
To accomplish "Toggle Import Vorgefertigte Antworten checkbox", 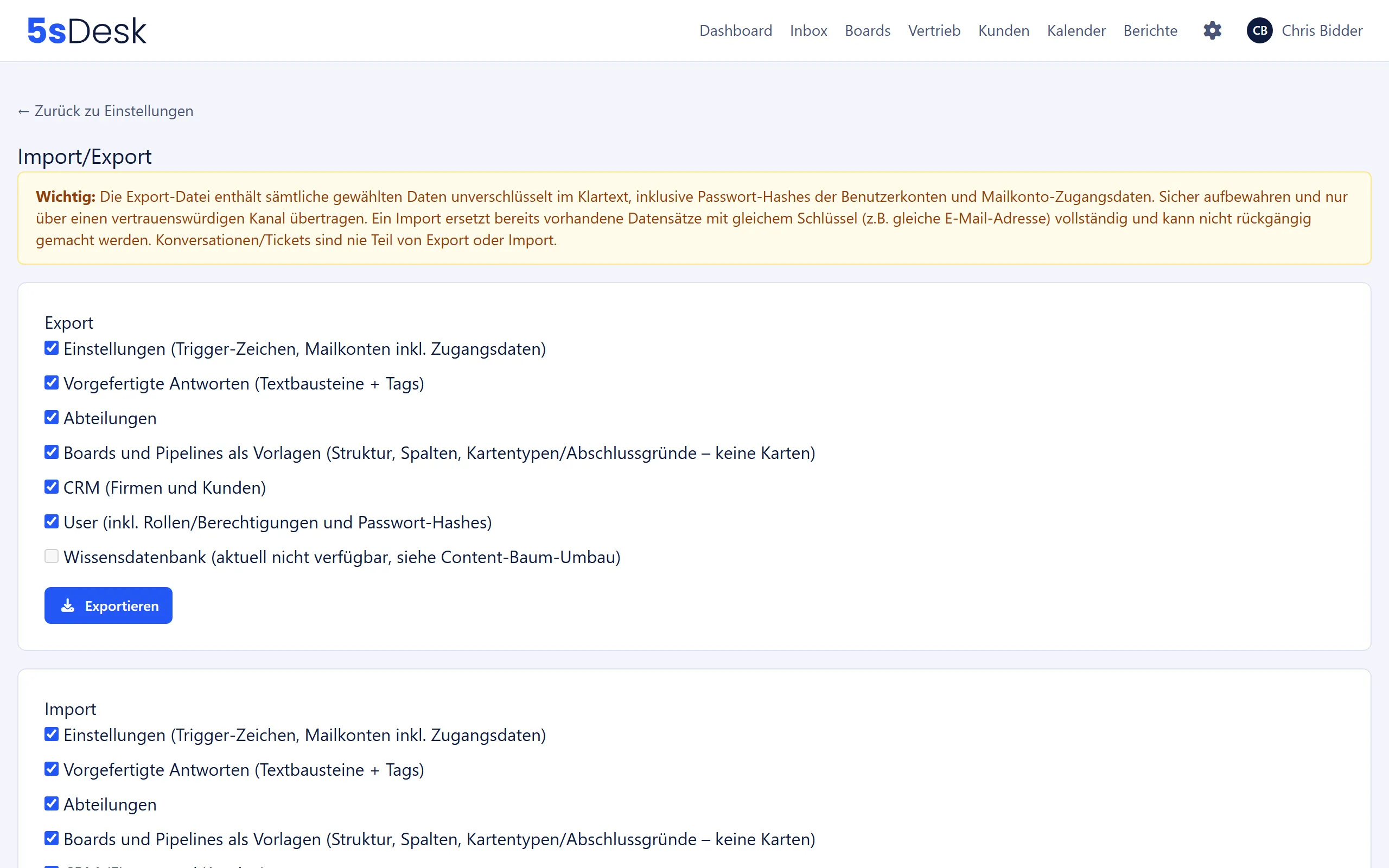I will point(52,769).
